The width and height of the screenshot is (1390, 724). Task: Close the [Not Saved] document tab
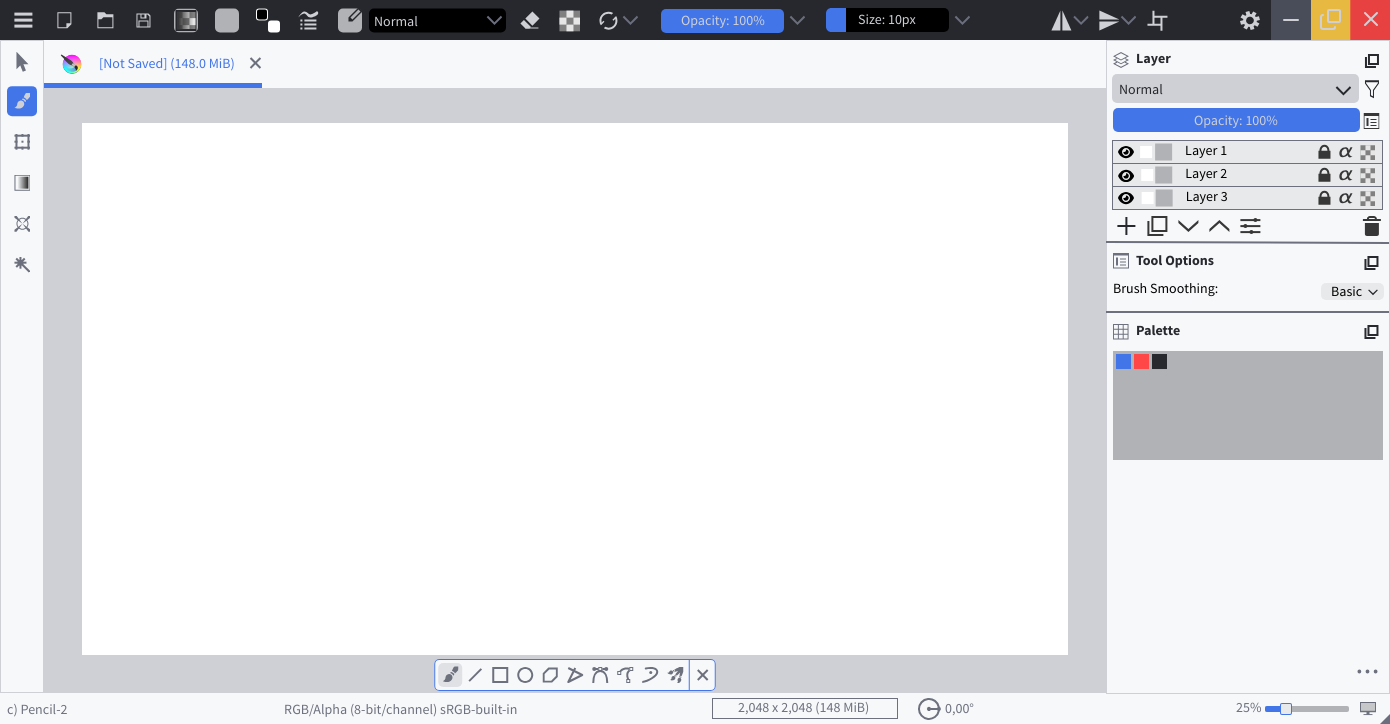(x=255, y=63)
